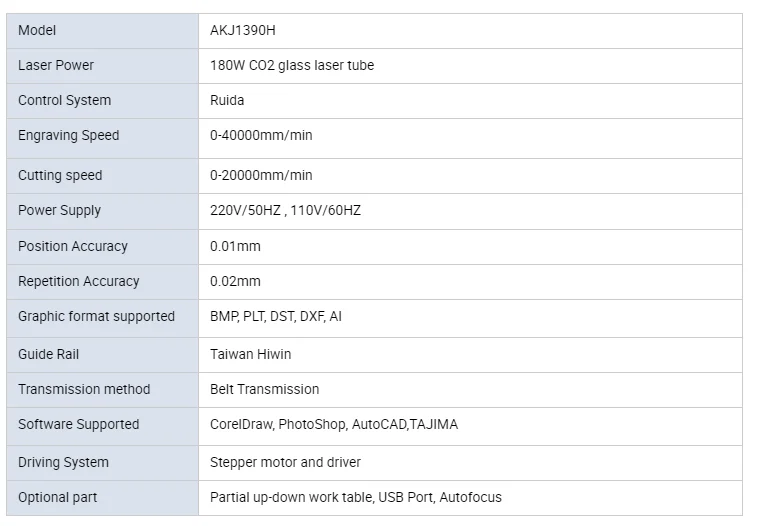
Task: Select BMP, PLT, DST, DXF, AI text
Action: tap(276, 316)
